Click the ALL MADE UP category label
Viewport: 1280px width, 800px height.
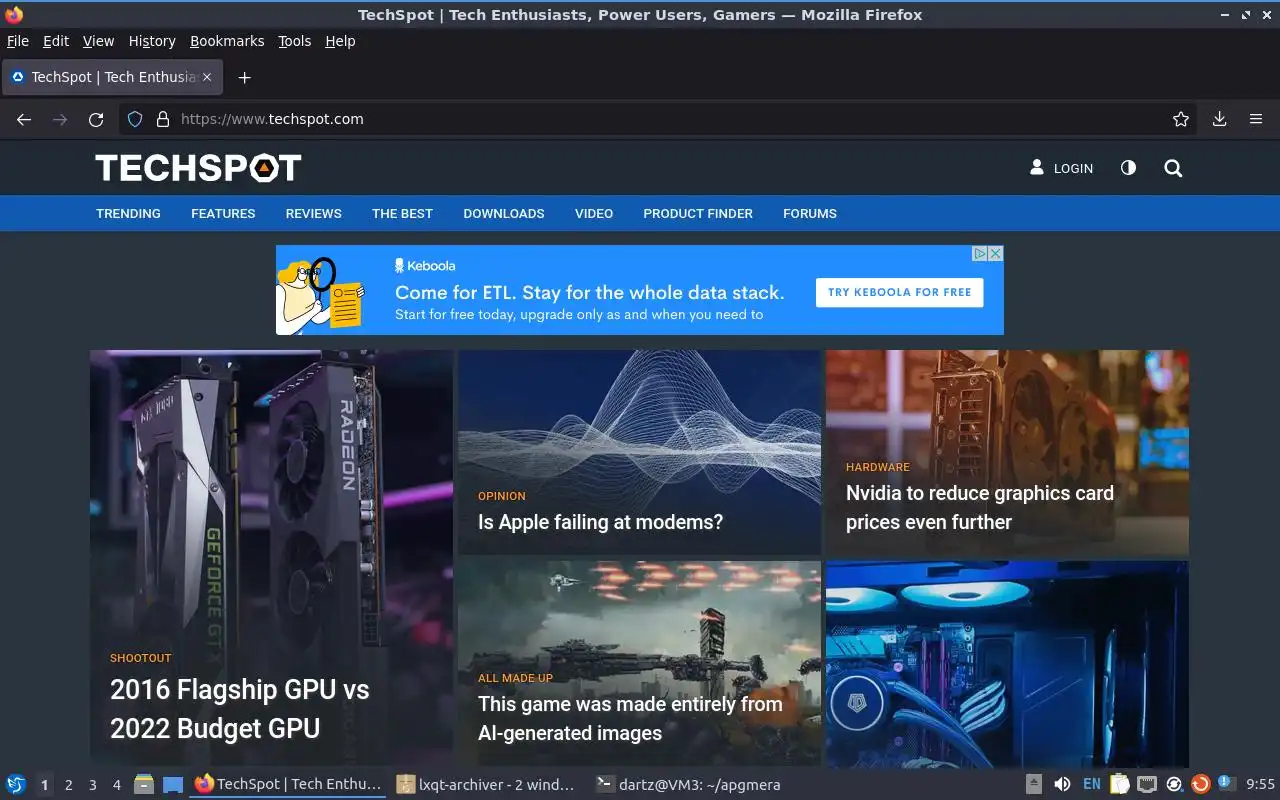tap(515, 678)
